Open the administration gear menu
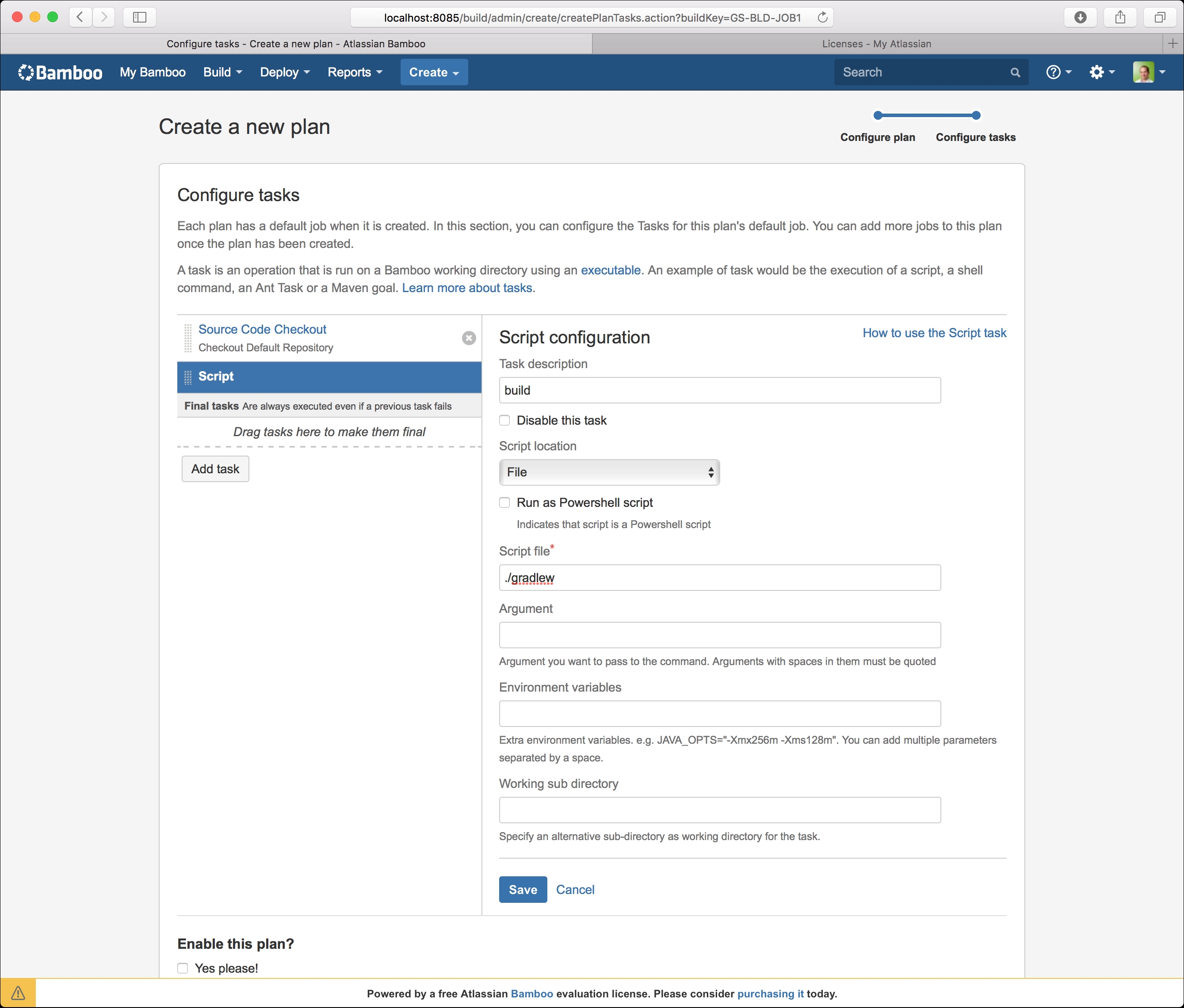Image resolution: width=1184 pixels, height=1008 pixels. pyautogui.click(x=1102, y=72)
